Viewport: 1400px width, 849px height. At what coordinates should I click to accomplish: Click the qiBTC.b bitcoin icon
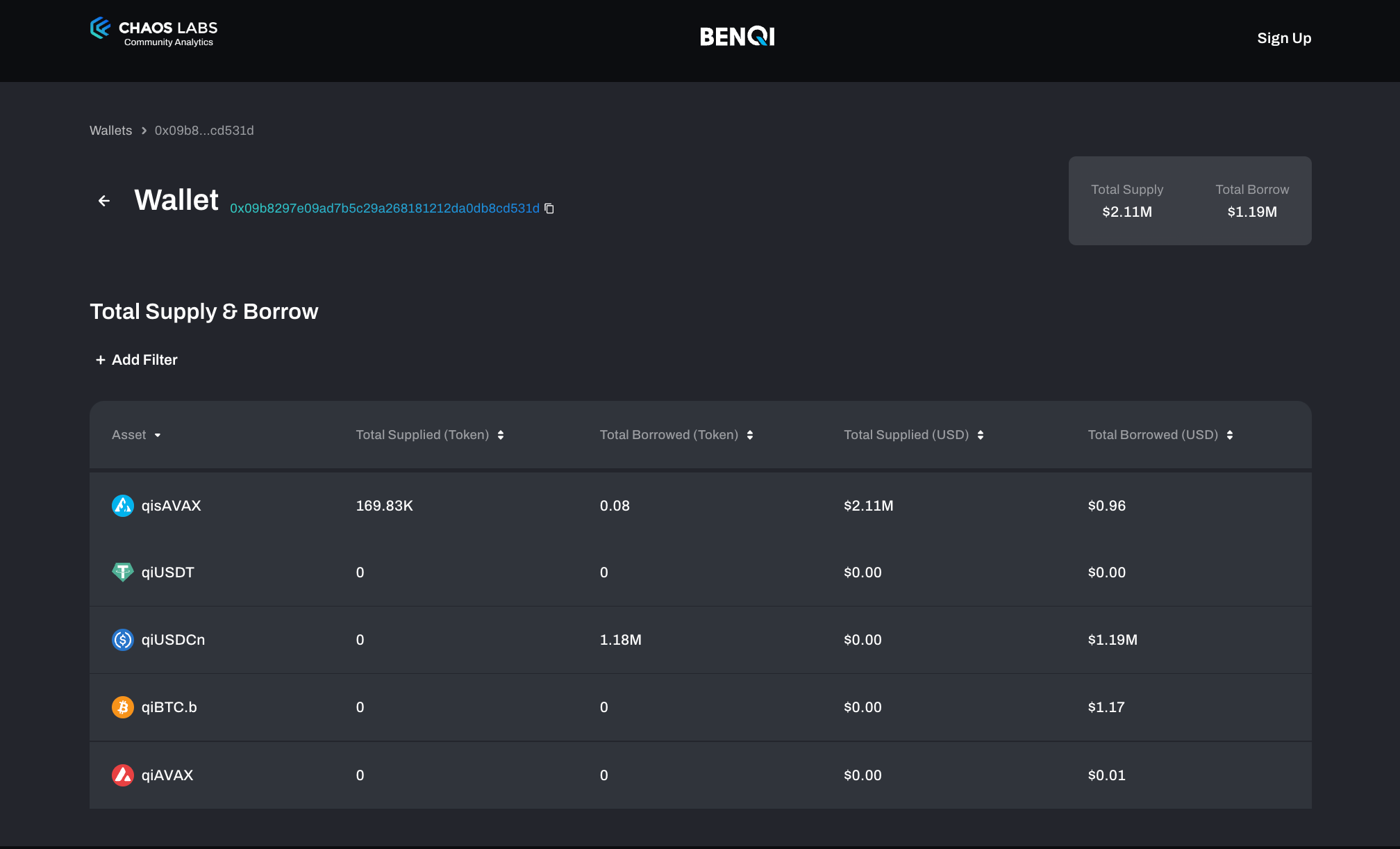coord(123,707)
